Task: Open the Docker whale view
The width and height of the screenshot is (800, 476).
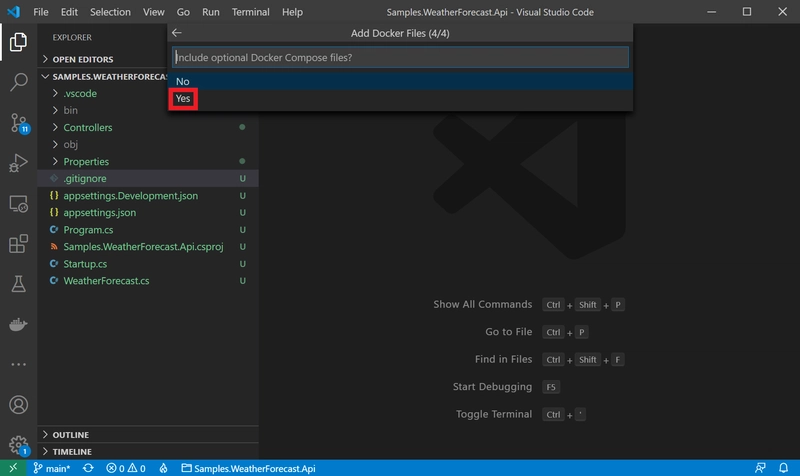Action: click(18, 324)
